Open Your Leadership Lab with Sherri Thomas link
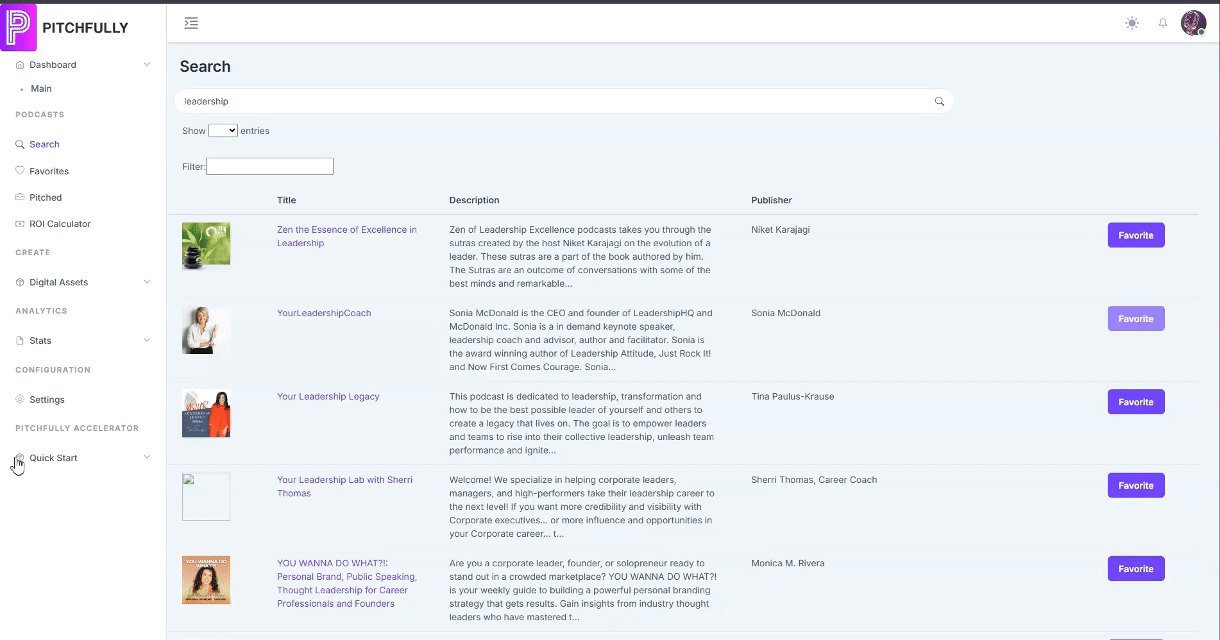1220x640 pixels. 345,486
